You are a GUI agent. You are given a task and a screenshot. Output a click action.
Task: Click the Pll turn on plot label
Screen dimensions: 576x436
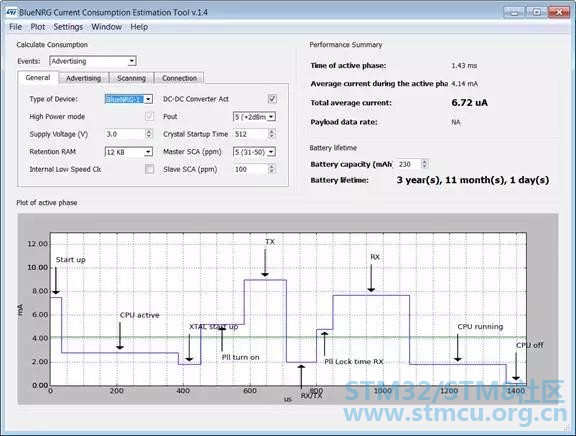tap(240, 357)
